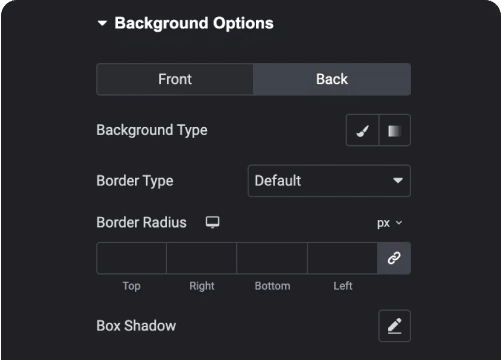Click the Border Radius label

[141, 222]
